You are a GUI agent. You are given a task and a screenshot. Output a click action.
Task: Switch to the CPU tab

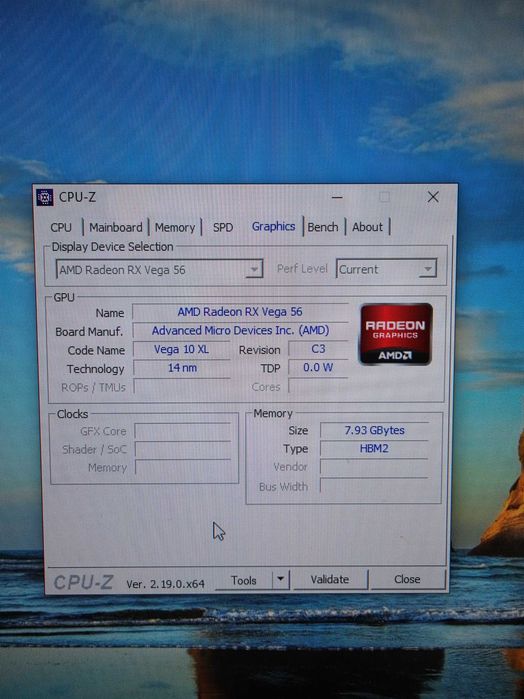tap(61, 227)
